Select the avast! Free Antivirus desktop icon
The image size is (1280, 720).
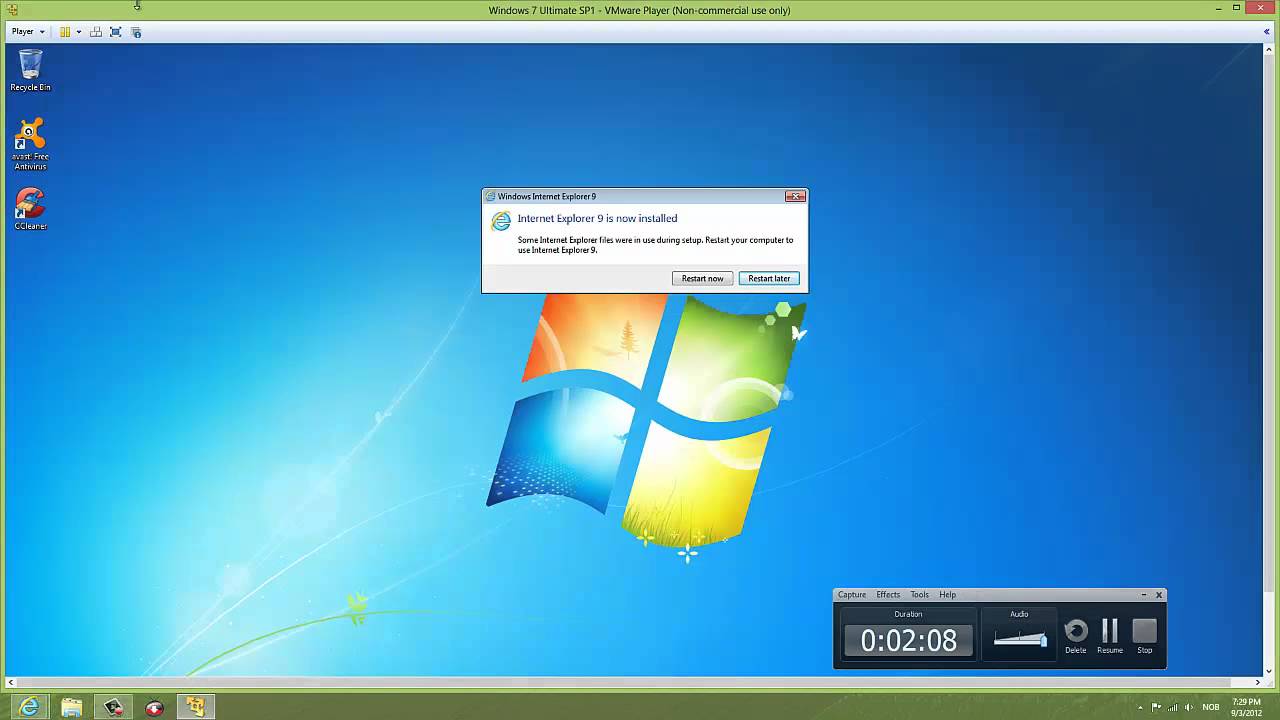(x=30, y=145)
